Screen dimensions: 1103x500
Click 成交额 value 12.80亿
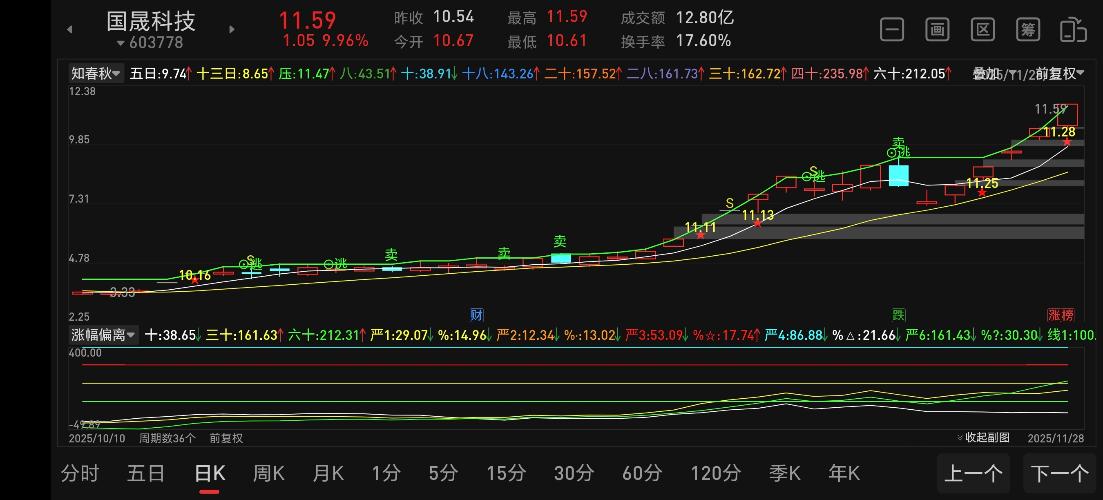pos(704,17)
